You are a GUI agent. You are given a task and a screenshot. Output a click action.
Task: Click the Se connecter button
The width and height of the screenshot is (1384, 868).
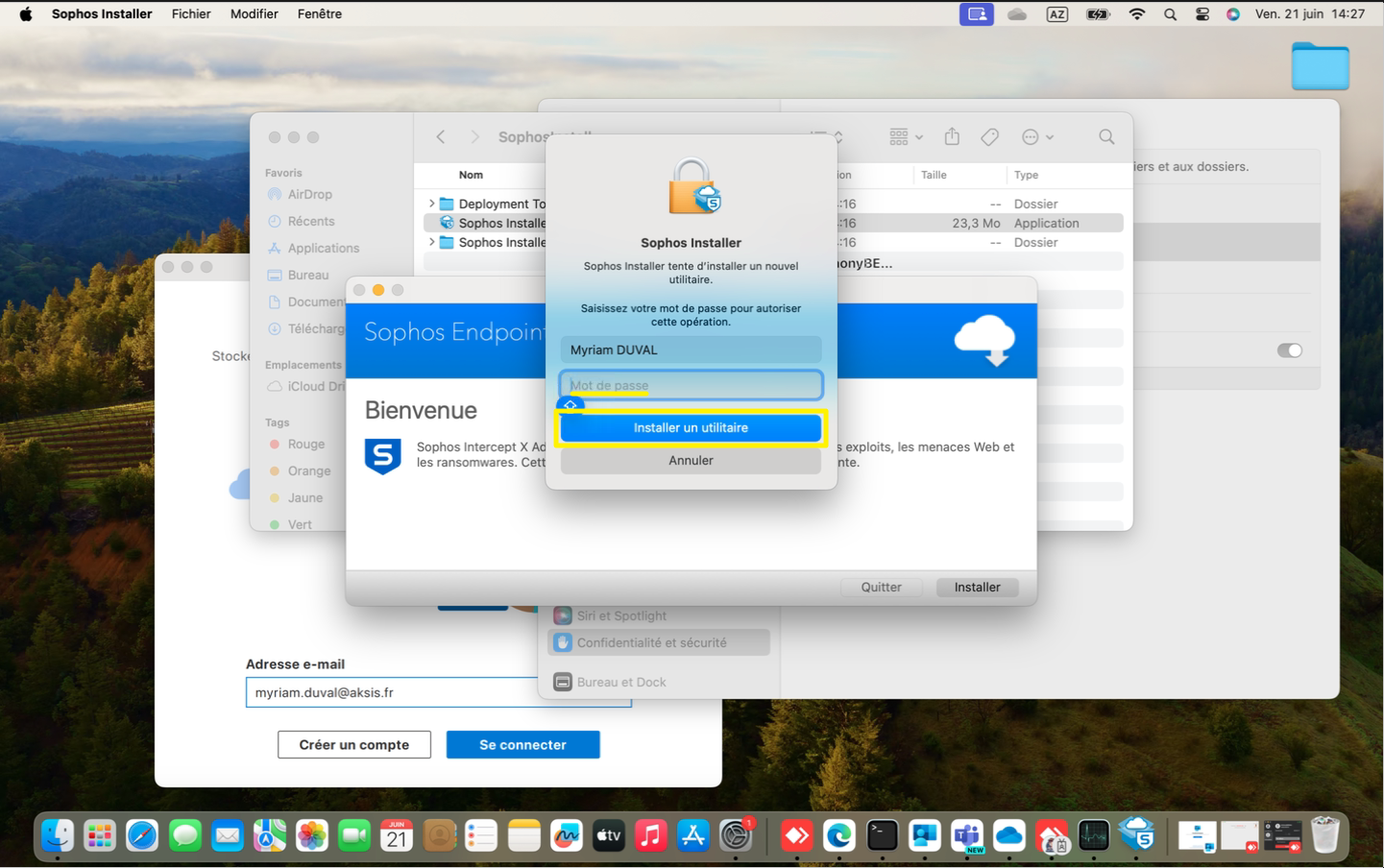(522, 745)
